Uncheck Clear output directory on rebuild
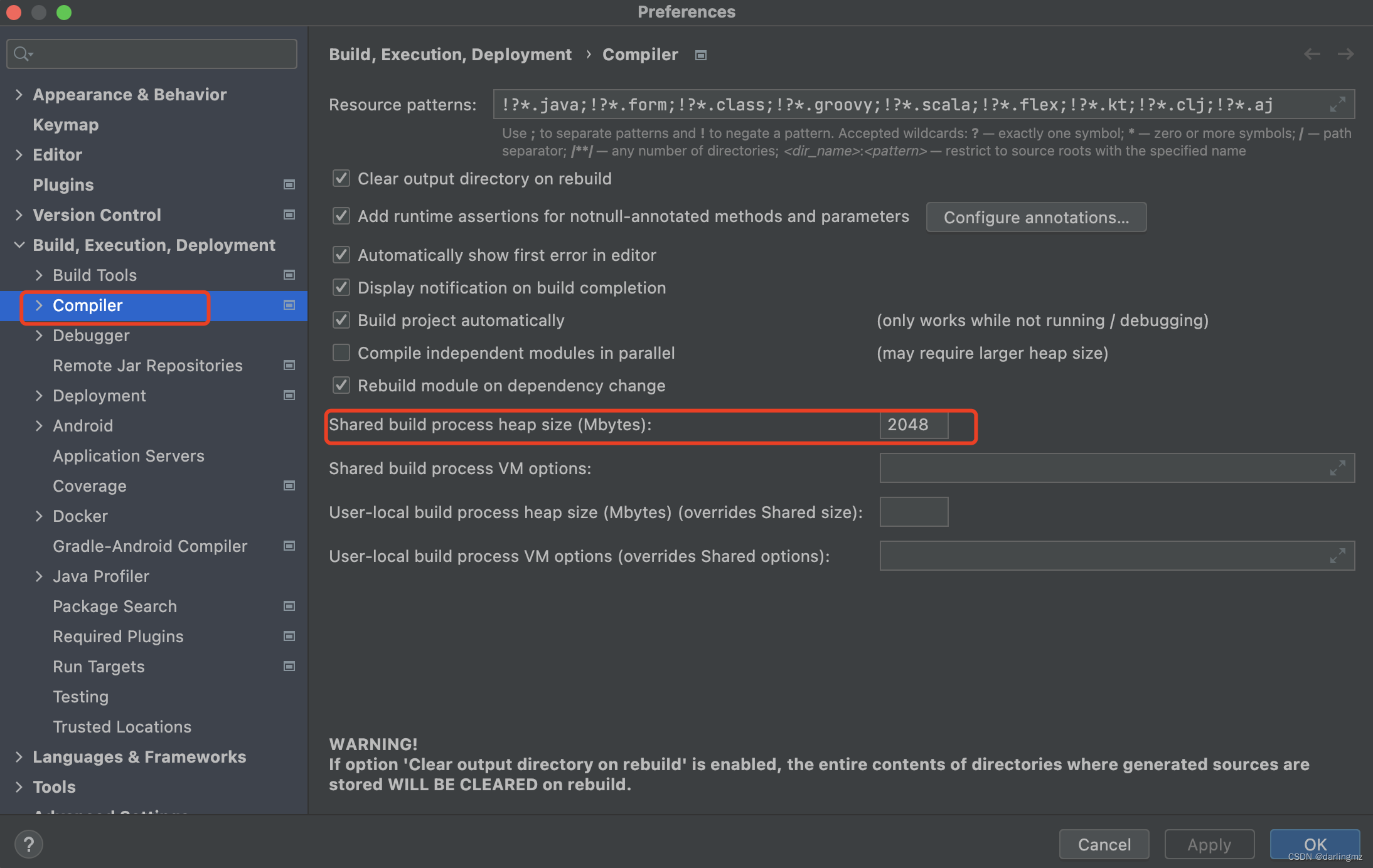The image size is (1373, 868). pos(341,179)
